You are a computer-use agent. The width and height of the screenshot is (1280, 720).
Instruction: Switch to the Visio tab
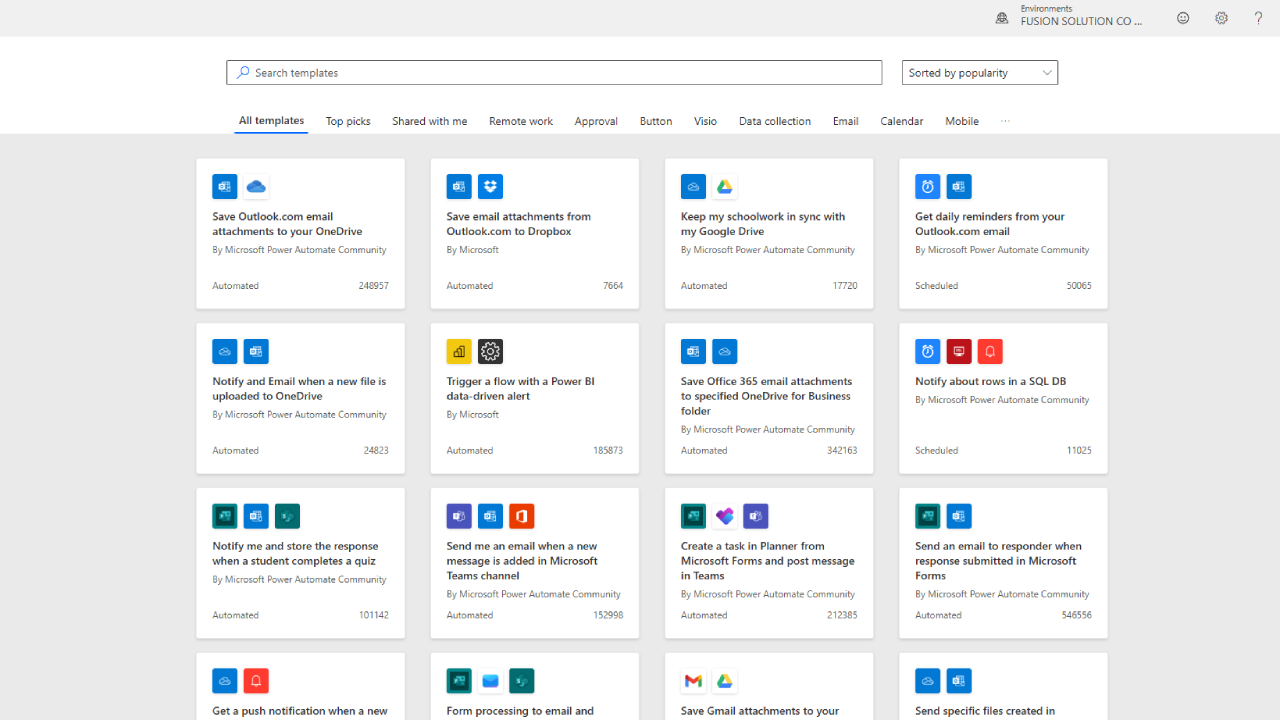point(705,121)
